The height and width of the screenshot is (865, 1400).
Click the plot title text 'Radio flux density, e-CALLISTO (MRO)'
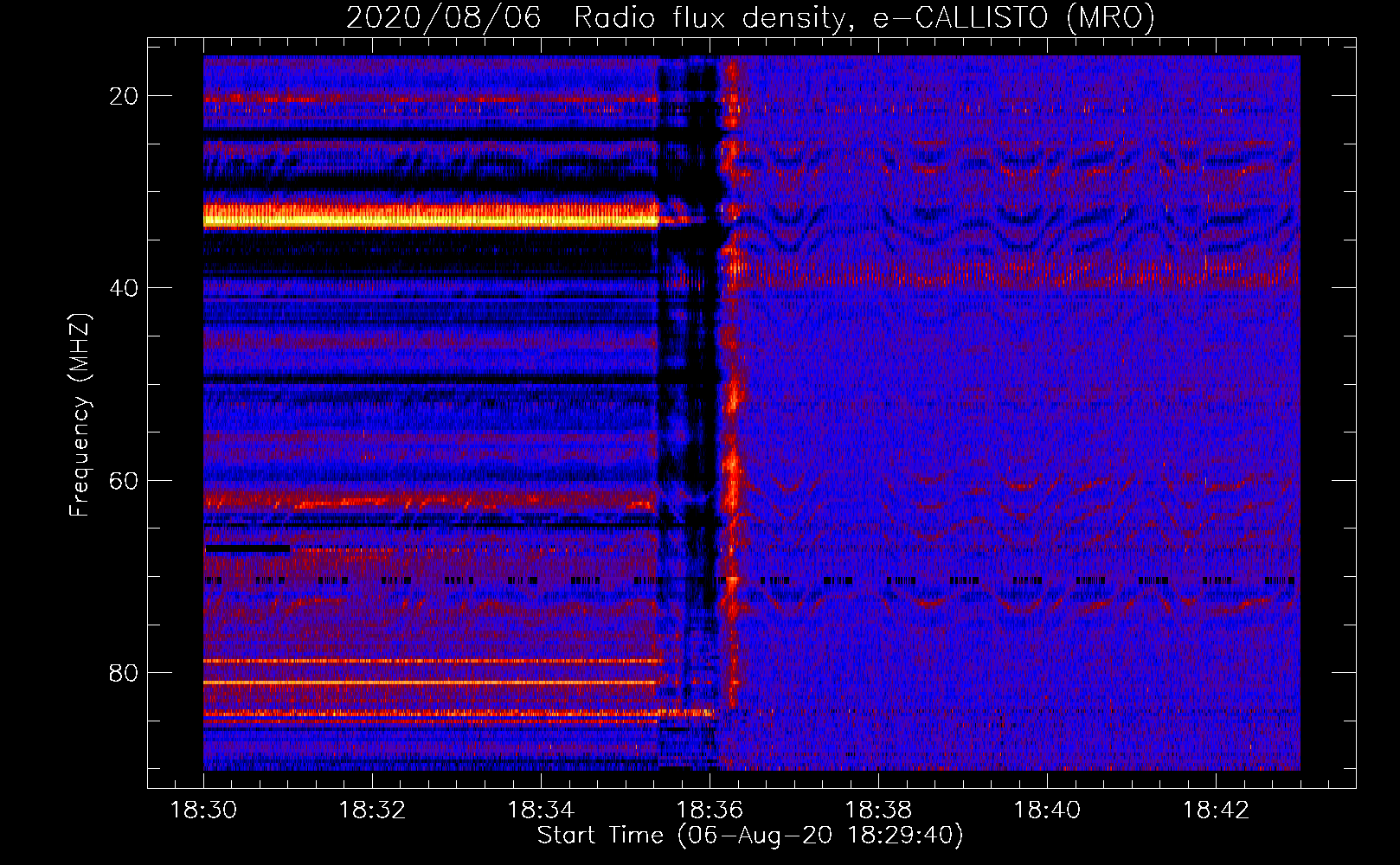pyautogui.click(x=864, y=17)
